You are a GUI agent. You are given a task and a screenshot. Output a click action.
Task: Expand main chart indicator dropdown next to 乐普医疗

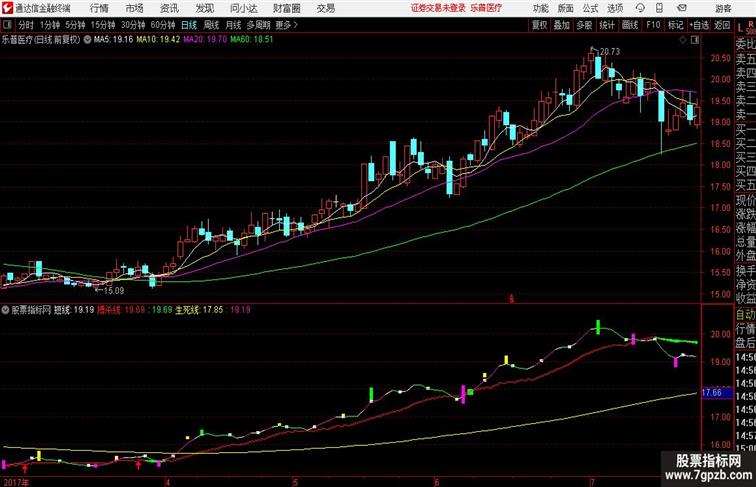pyautogui.click(x=87, y=40)
